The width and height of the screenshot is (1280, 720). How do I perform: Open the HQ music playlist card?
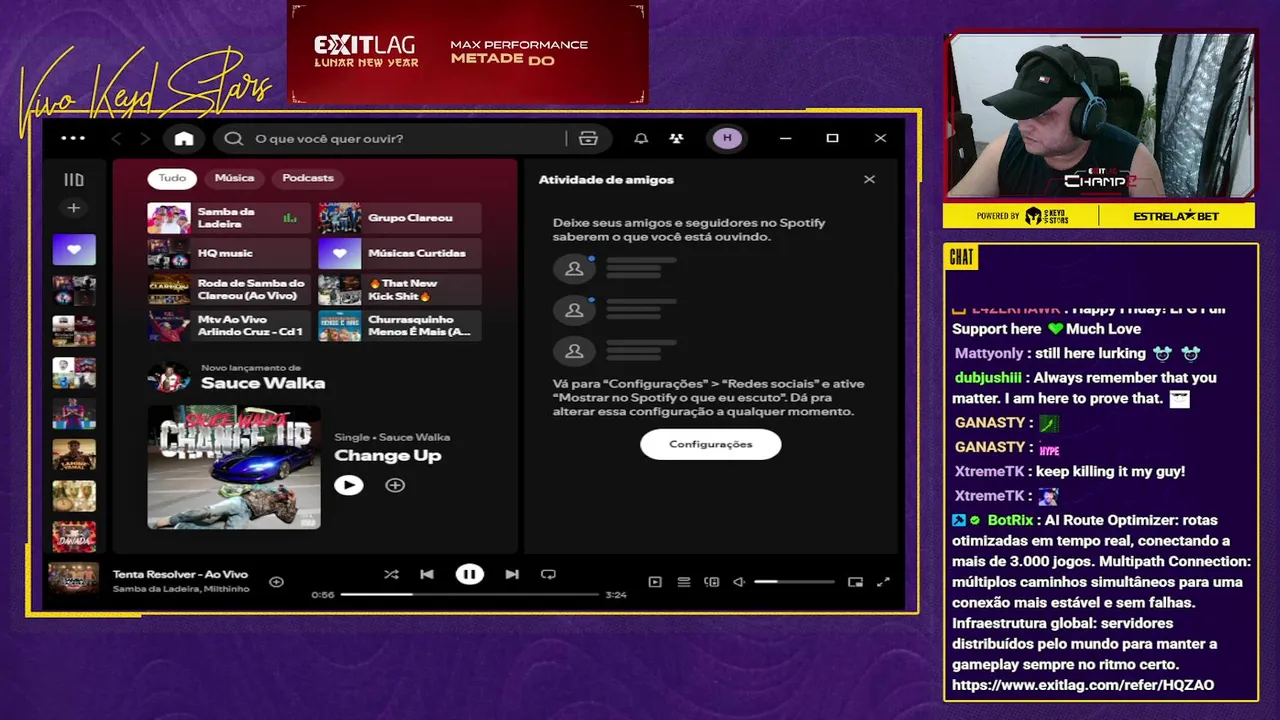(229, 254)
